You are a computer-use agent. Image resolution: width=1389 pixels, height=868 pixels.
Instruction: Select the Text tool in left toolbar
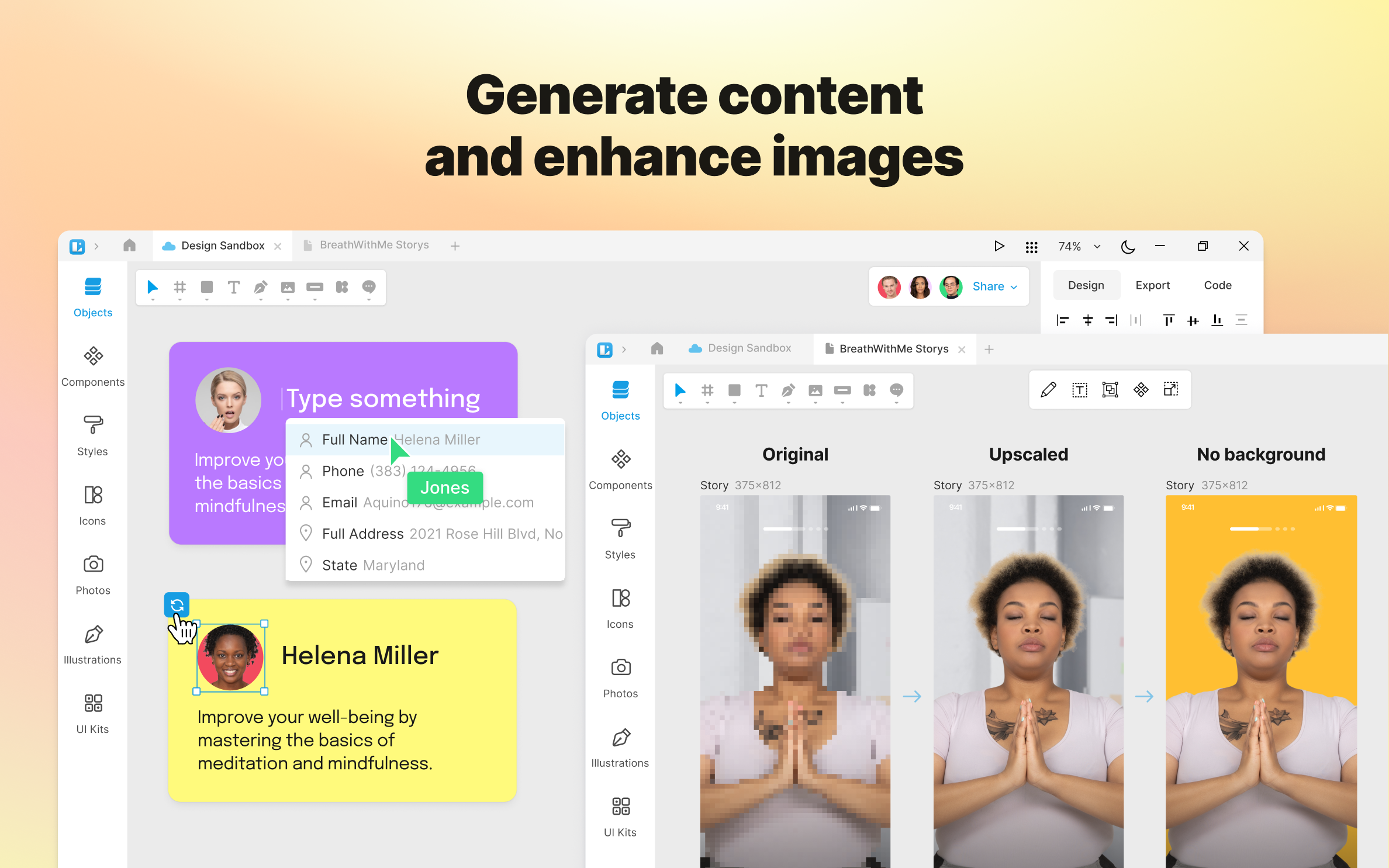coord(234,287)
